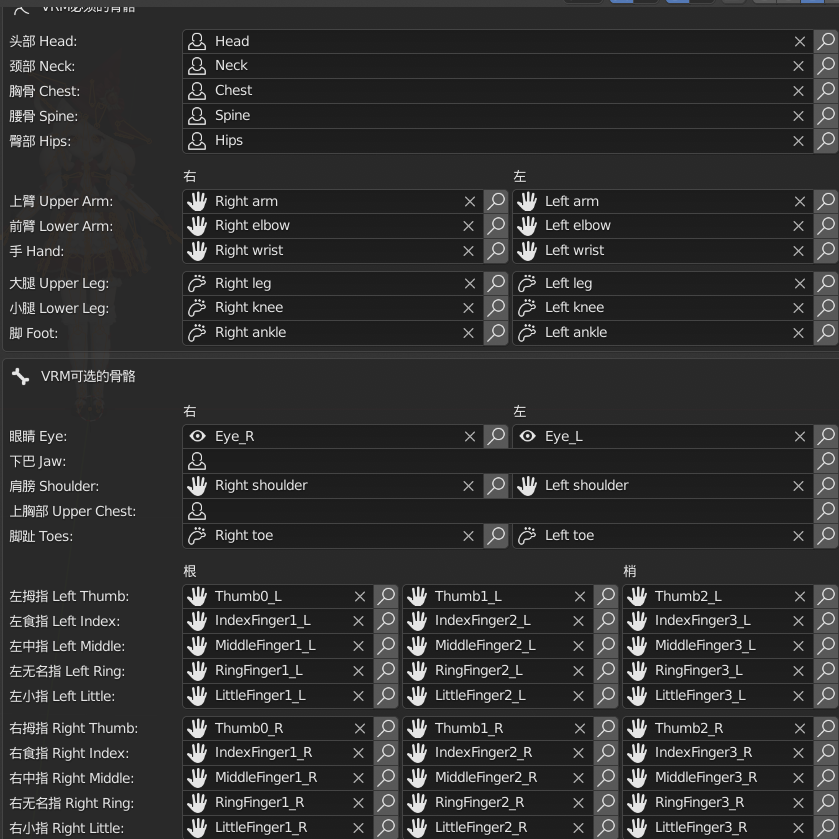839x839 pixels.
Task: Select the Right elbow bone field
Action: click(333, 226)
